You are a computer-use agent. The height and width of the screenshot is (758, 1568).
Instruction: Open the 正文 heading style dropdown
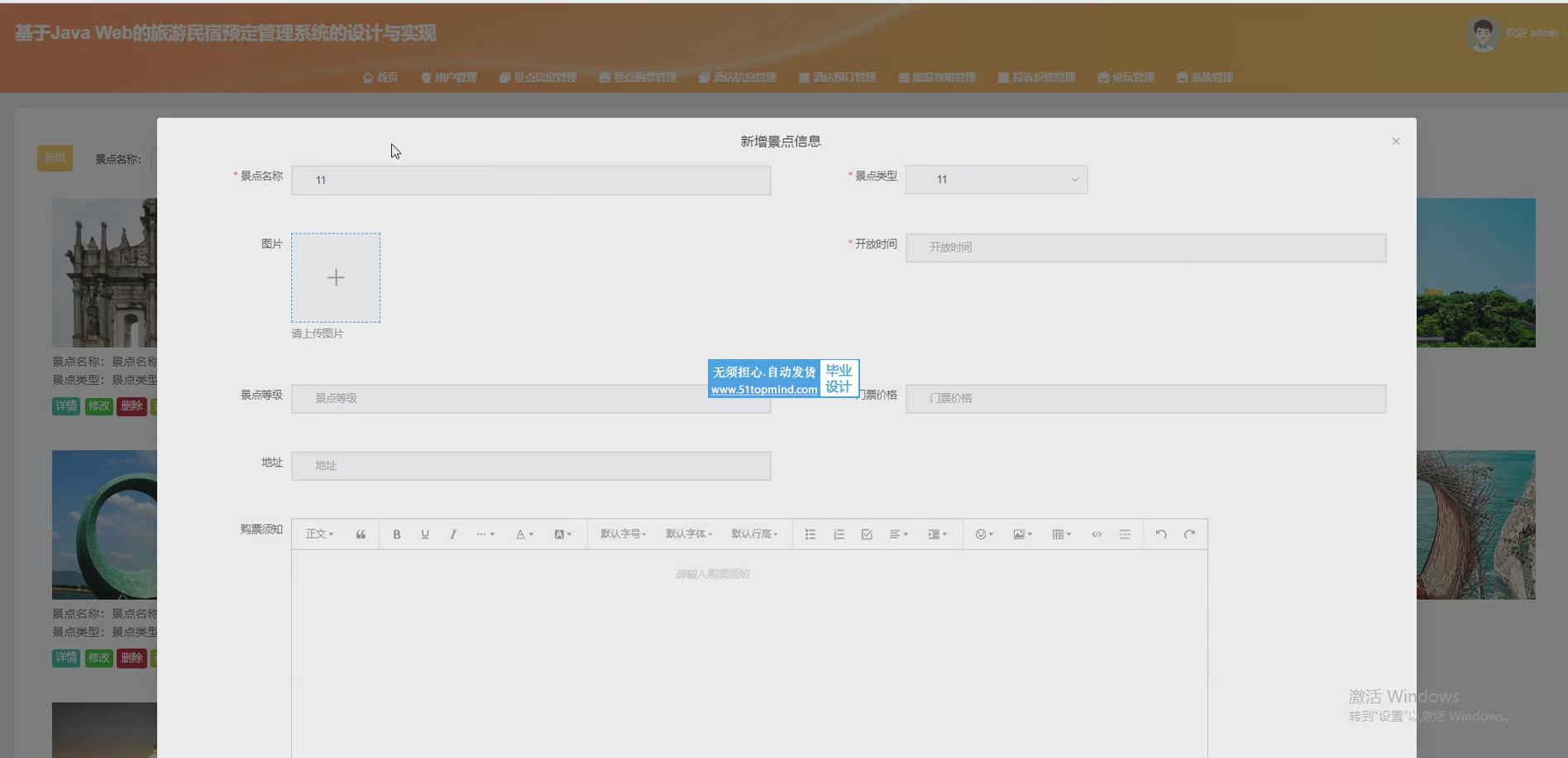coord(319,535)
